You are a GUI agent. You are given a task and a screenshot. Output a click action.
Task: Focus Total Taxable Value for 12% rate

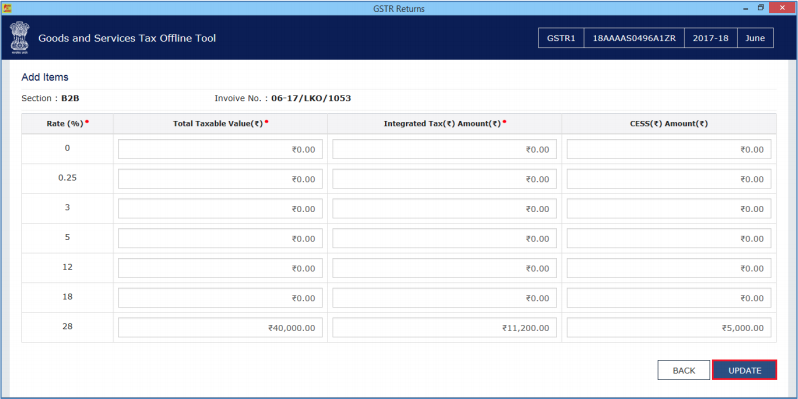(x=220, y=268)
